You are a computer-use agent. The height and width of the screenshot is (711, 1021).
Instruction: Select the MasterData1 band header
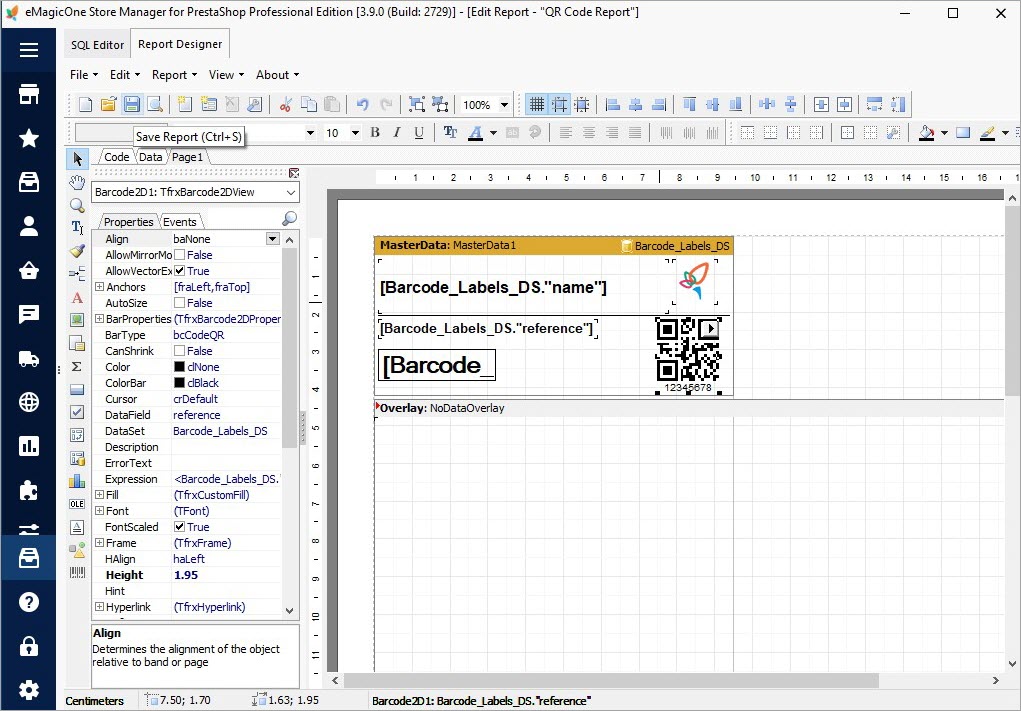pos(553,245)
